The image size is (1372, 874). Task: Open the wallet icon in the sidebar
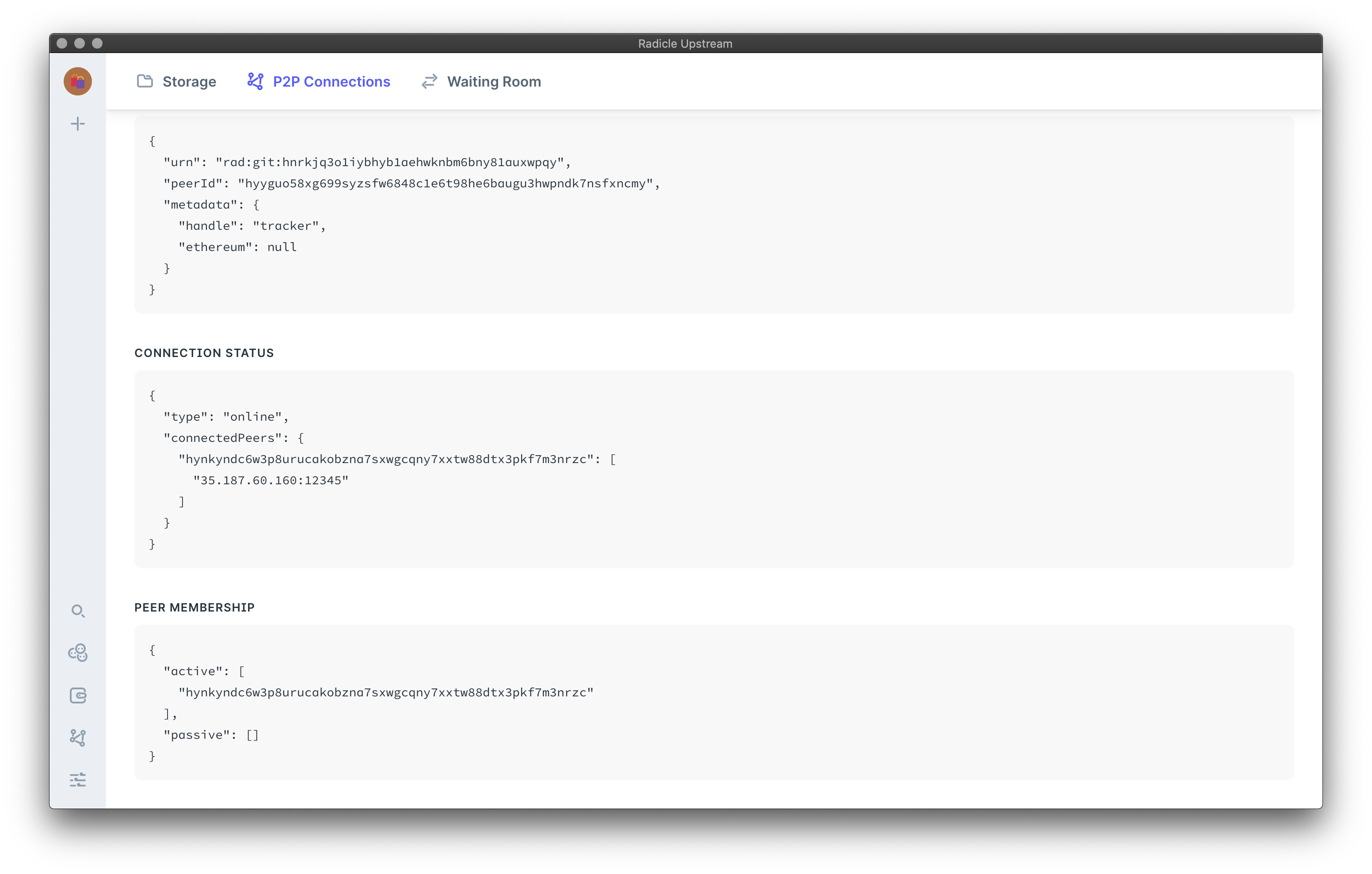coord(77,695)
